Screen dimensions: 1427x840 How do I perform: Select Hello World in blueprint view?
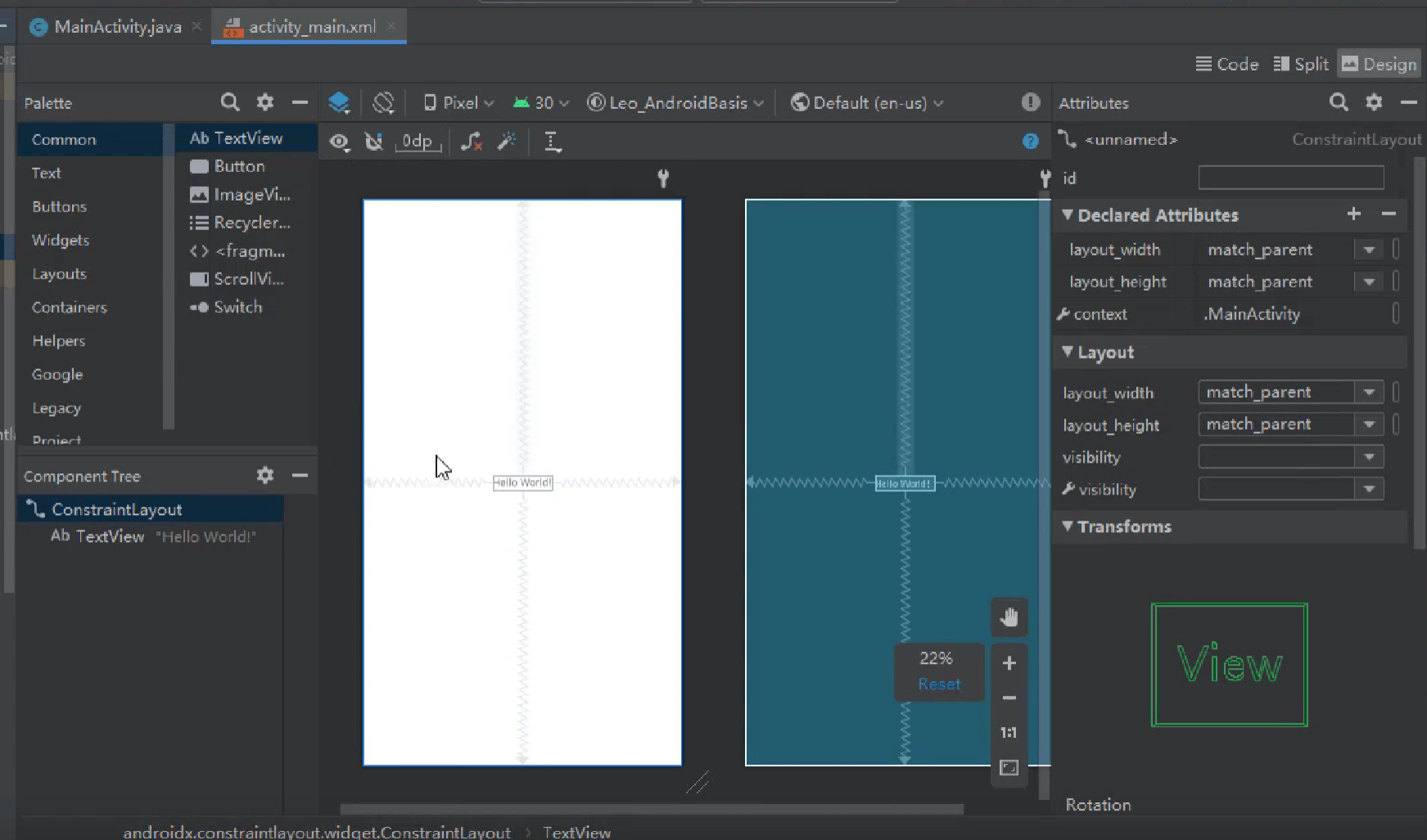(x=905, y=483)
